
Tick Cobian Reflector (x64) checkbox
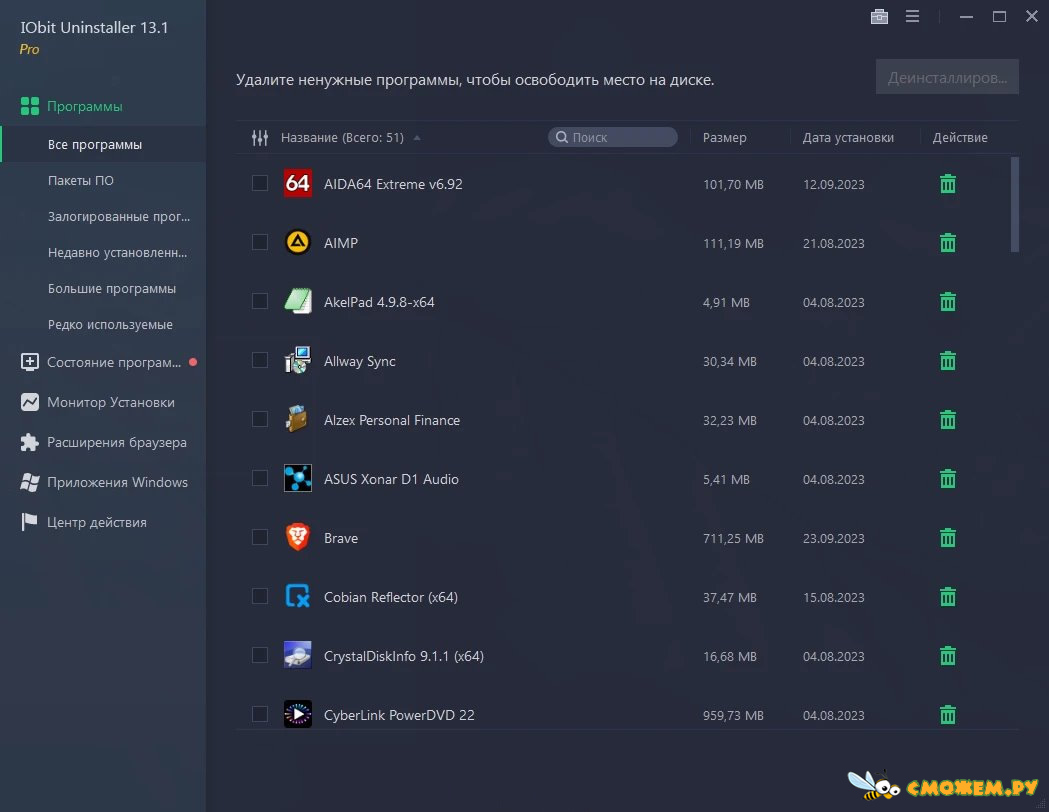click(x=260, y=596)
